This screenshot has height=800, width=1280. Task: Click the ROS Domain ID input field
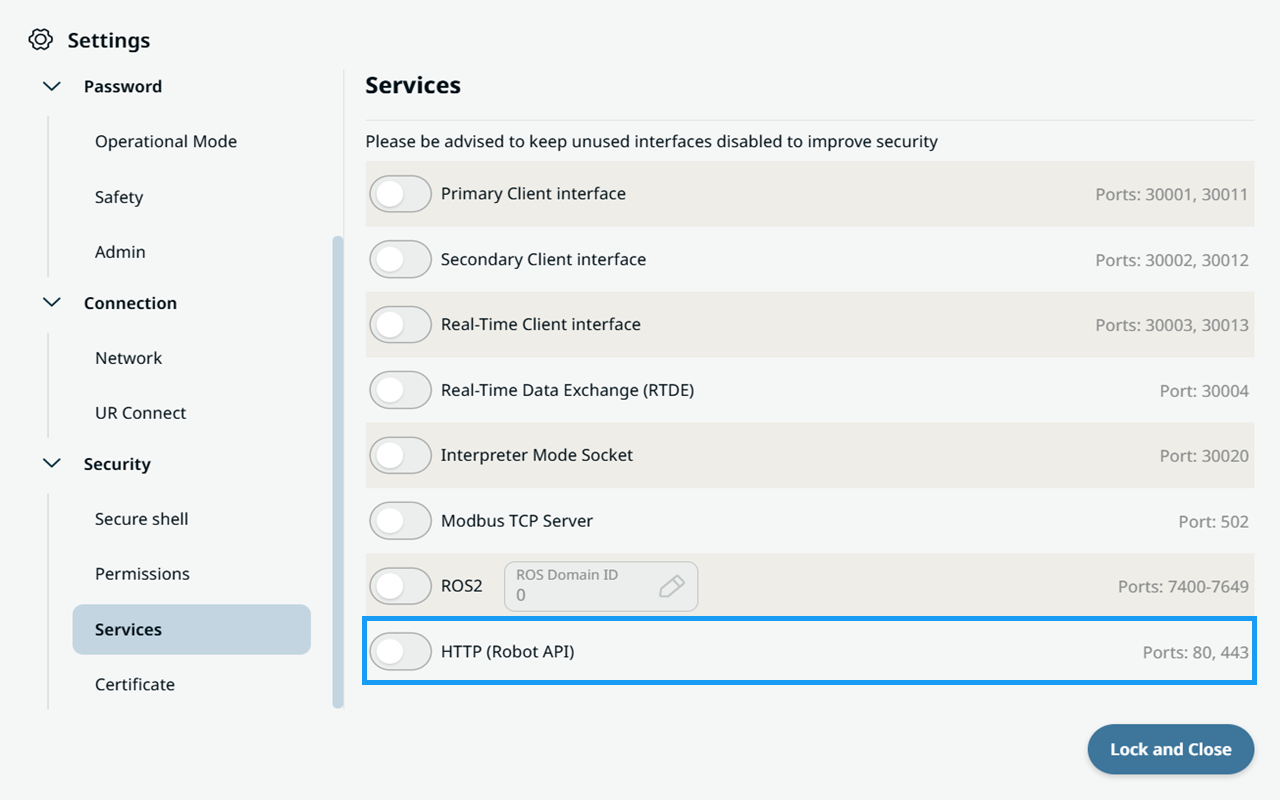pos(601,586)
